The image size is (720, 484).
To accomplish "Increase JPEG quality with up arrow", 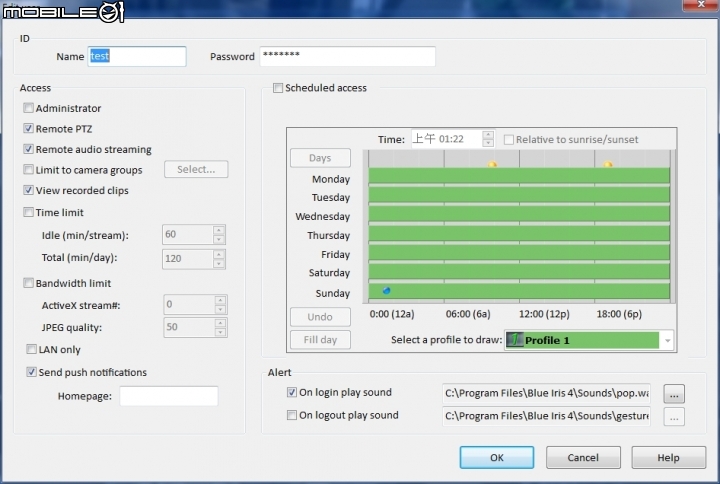I will [220, 323].
